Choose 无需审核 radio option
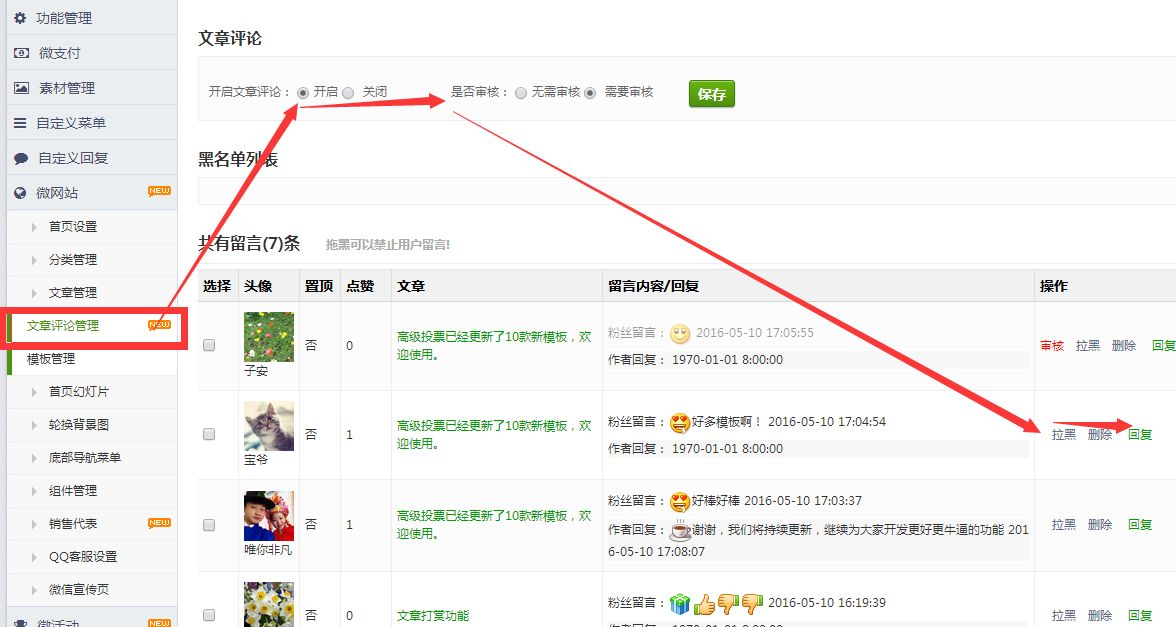Image resolution: width=1176 pixels, height=627 pixels. click(x=520, y=93)
